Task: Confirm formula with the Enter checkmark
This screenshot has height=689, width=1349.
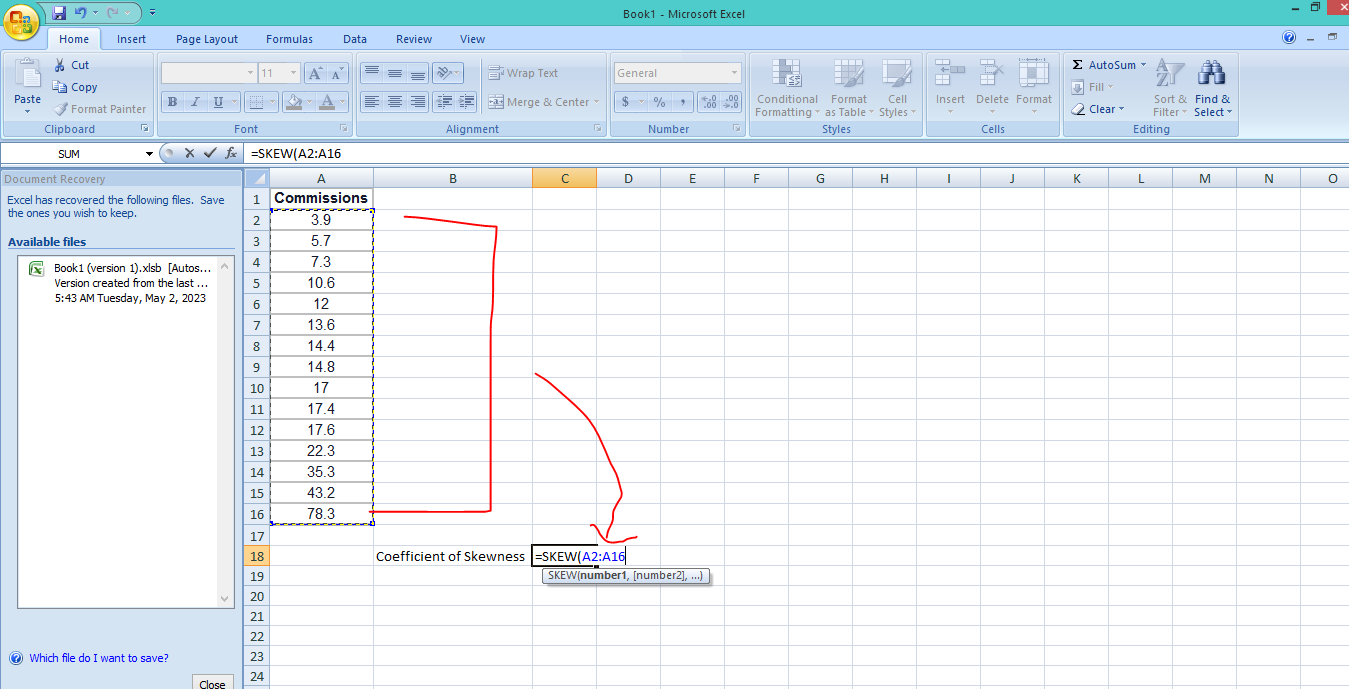Action: point(210,154)
